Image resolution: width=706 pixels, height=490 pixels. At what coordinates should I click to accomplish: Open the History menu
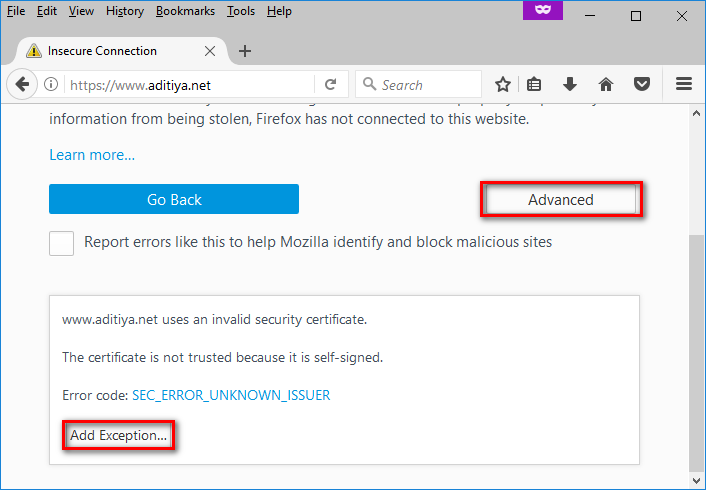pyautogui.click(x=125, y=11)
